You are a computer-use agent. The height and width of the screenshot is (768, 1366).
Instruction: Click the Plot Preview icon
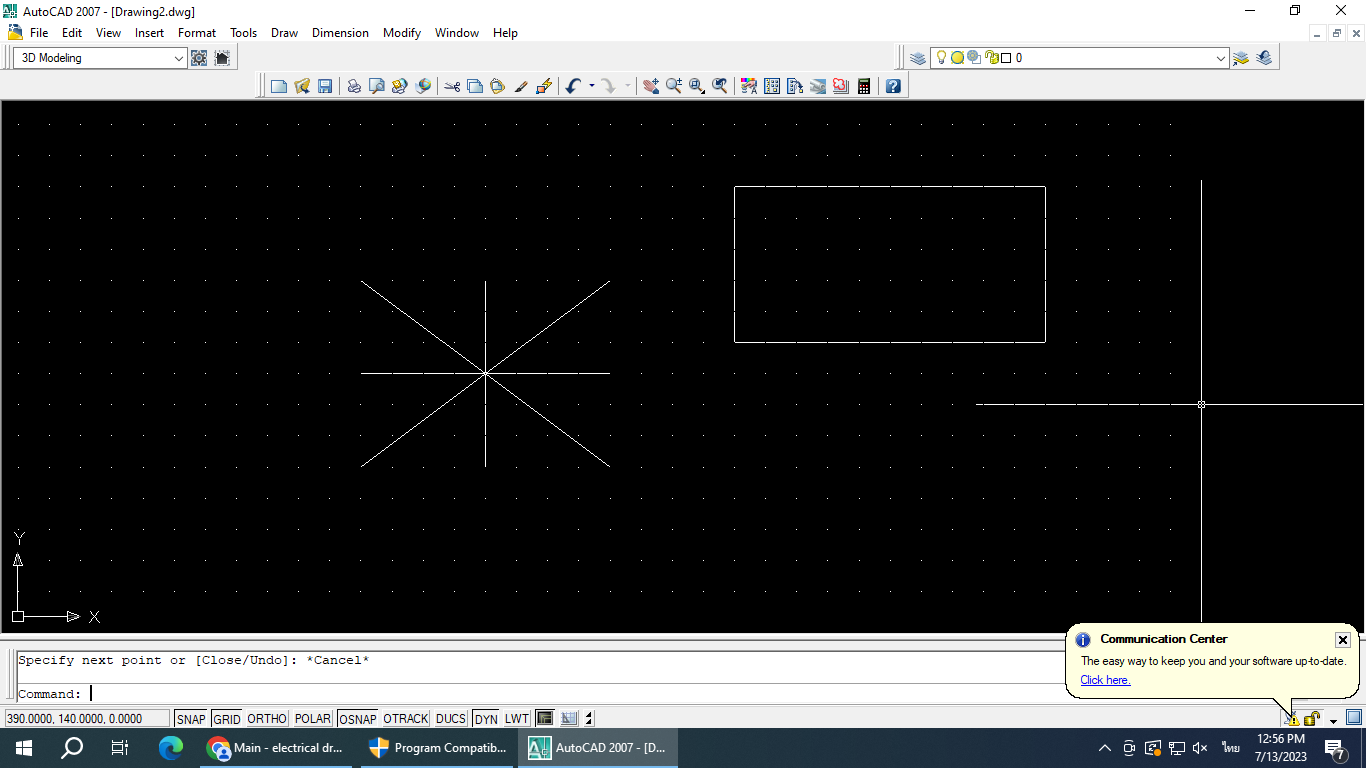click(377, 87)
